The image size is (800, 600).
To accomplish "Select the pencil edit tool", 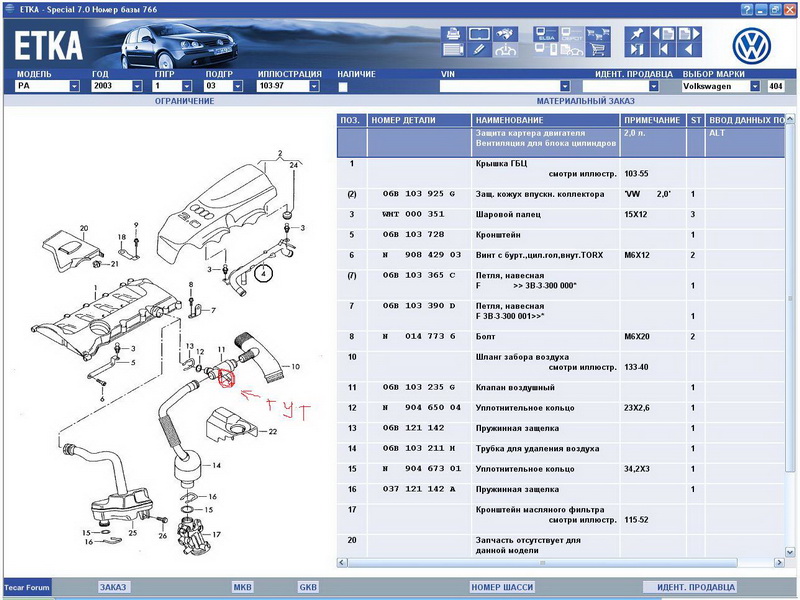I will click(x=479, y=49).
